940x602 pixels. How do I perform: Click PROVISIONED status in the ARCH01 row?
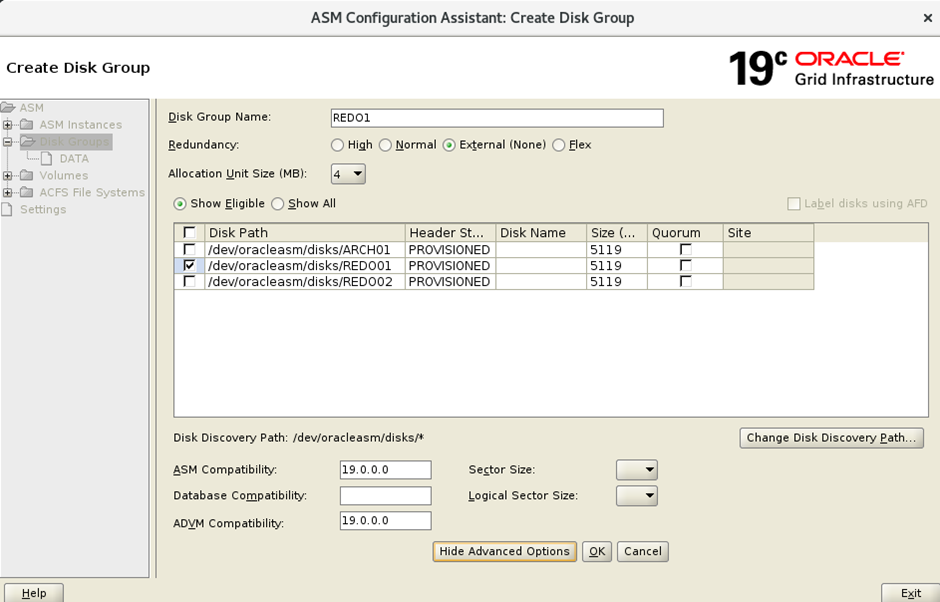point(450,249)
